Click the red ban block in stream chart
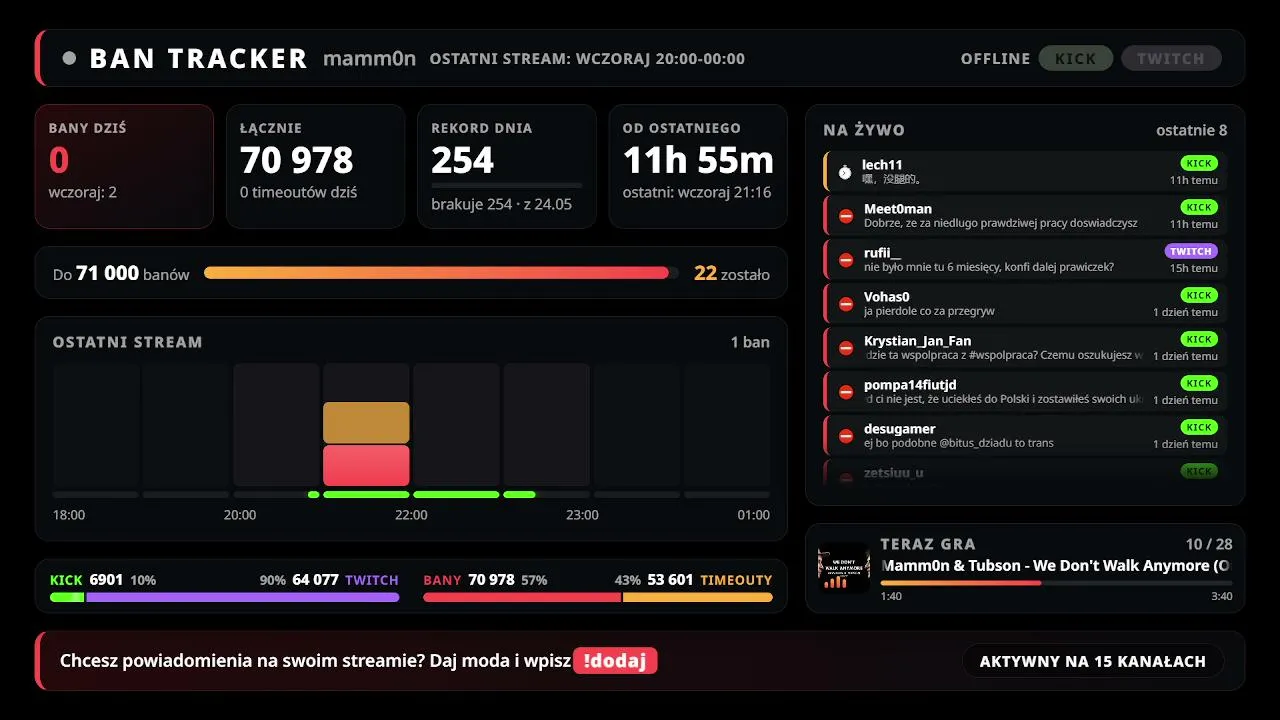Image resolution: width=1280 pixels, height=720 pixels. coord(366,466)
